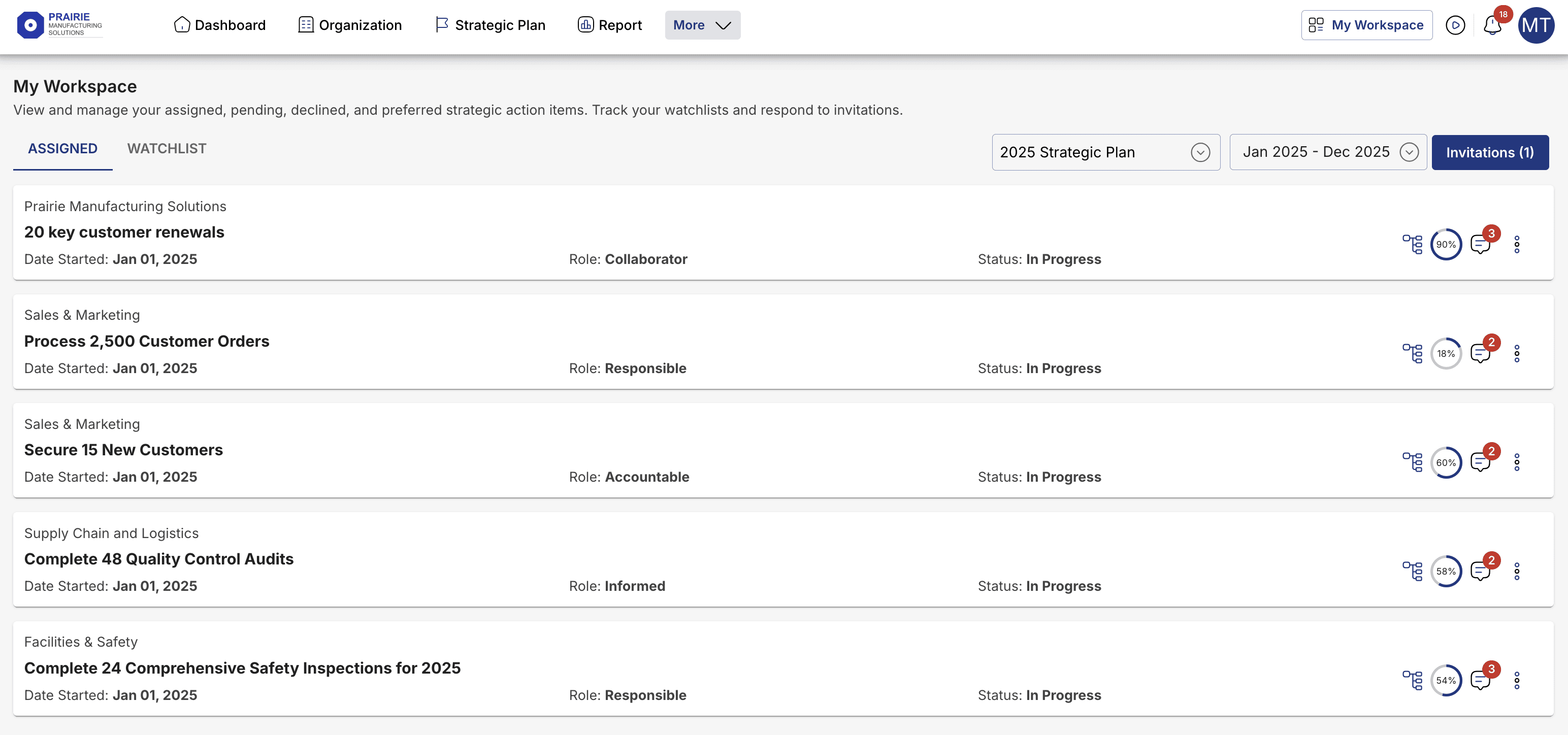
Task: Expand the More navigation menu
Action: click(x=702, y=25)
